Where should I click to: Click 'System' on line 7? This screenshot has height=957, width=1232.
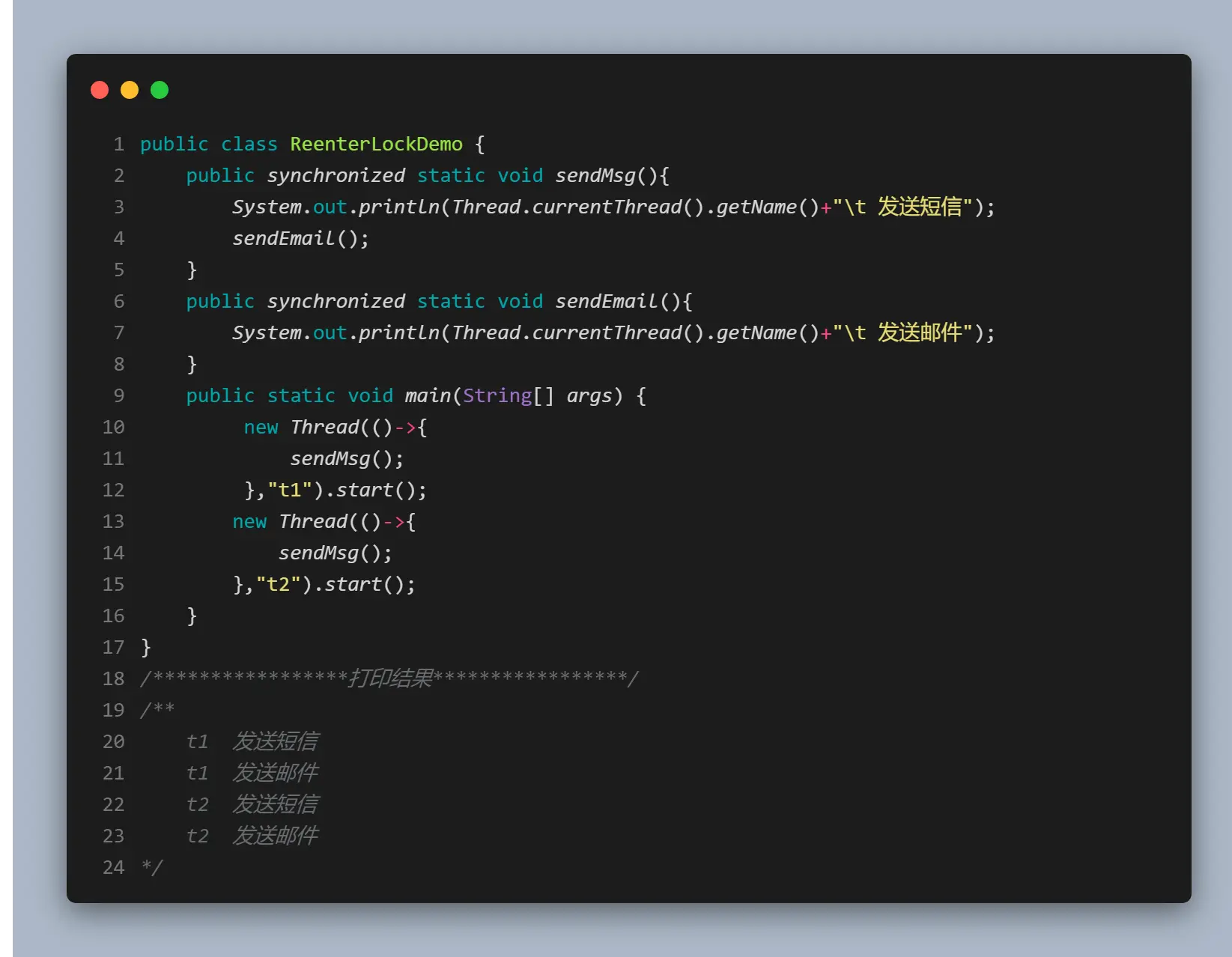point(267,332)
